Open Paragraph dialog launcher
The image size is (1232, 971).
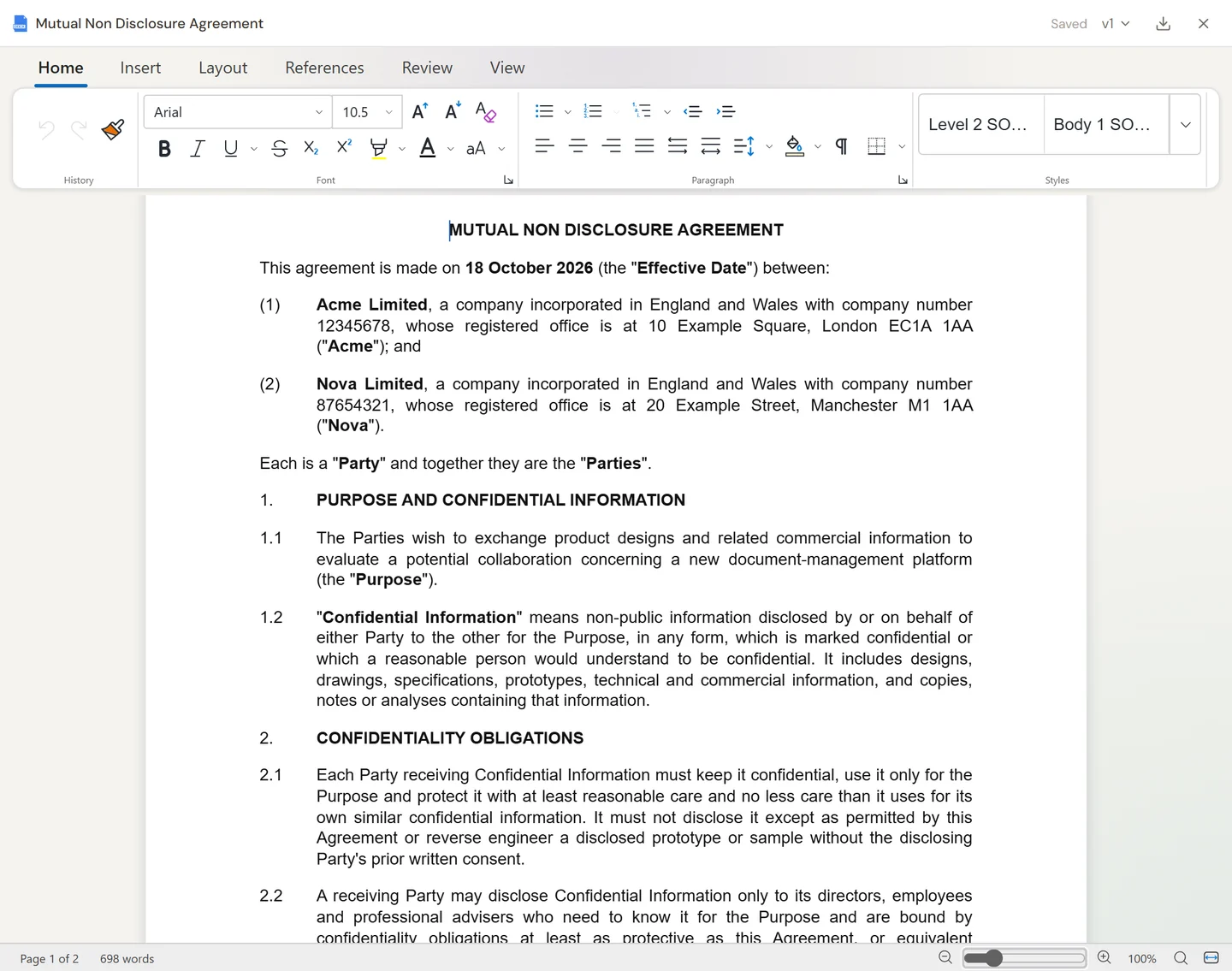(903, 180)
